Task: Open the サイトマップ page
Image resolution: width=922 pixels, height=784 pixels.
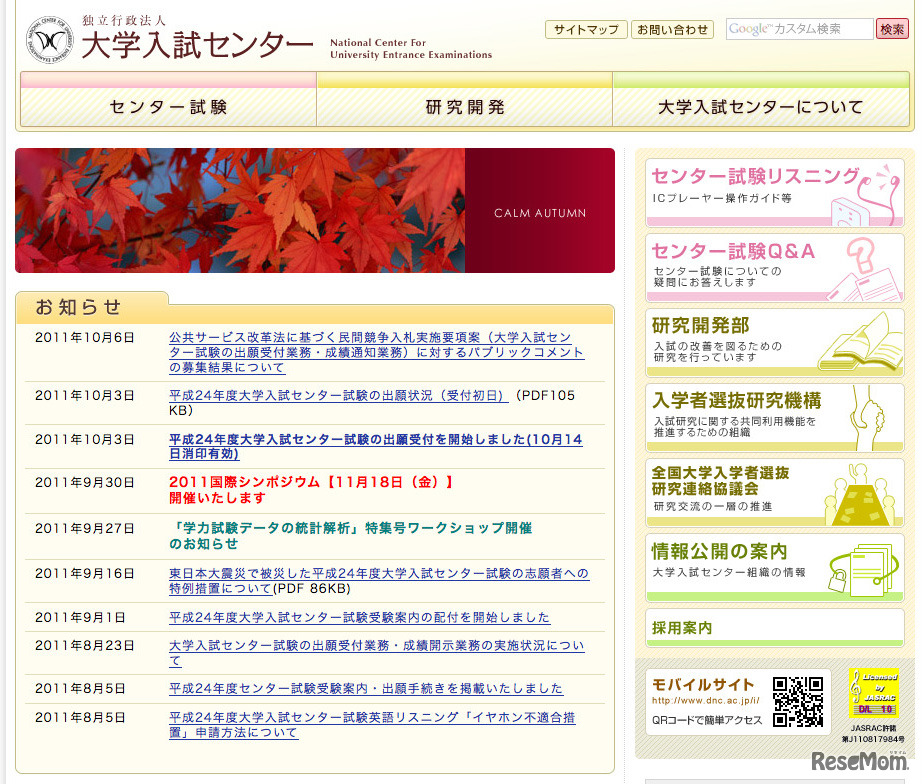Action: (586, 30)
